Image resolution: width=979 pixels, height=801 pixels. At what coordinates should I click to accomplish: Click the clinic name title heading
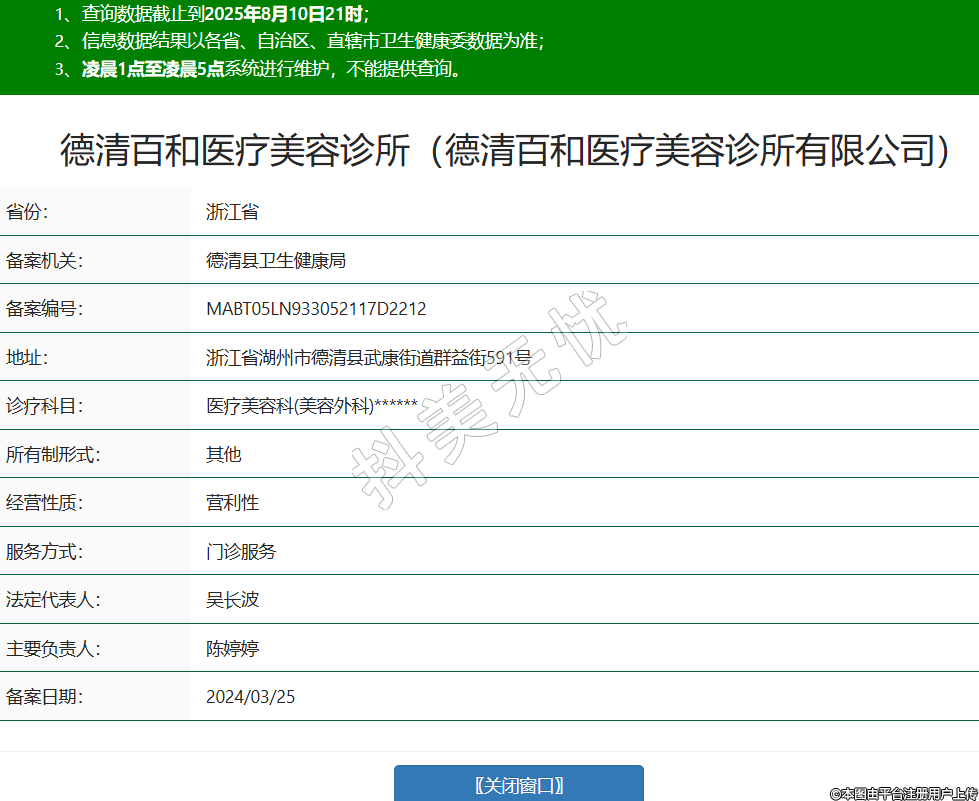pos(505,151)
